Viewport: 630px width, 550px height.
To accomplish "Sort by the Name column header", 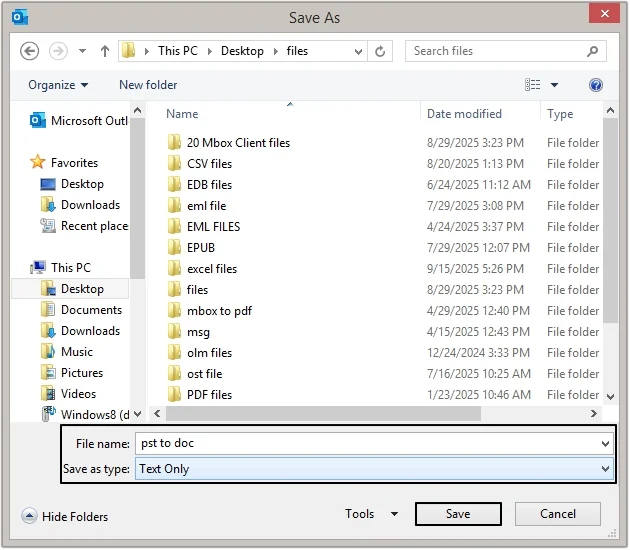I will [x=182, y=114].
